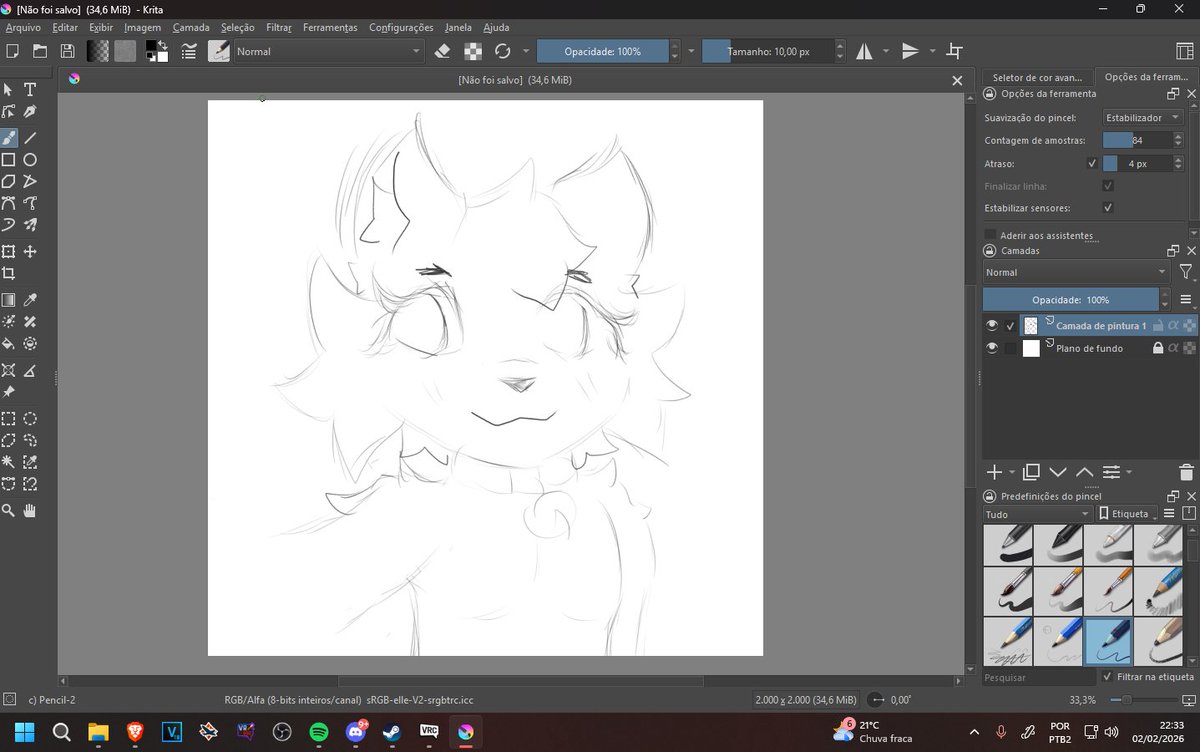1200x752 pixels.
Task: Select the Text tool in toolbox
Action: coord(30,90)
